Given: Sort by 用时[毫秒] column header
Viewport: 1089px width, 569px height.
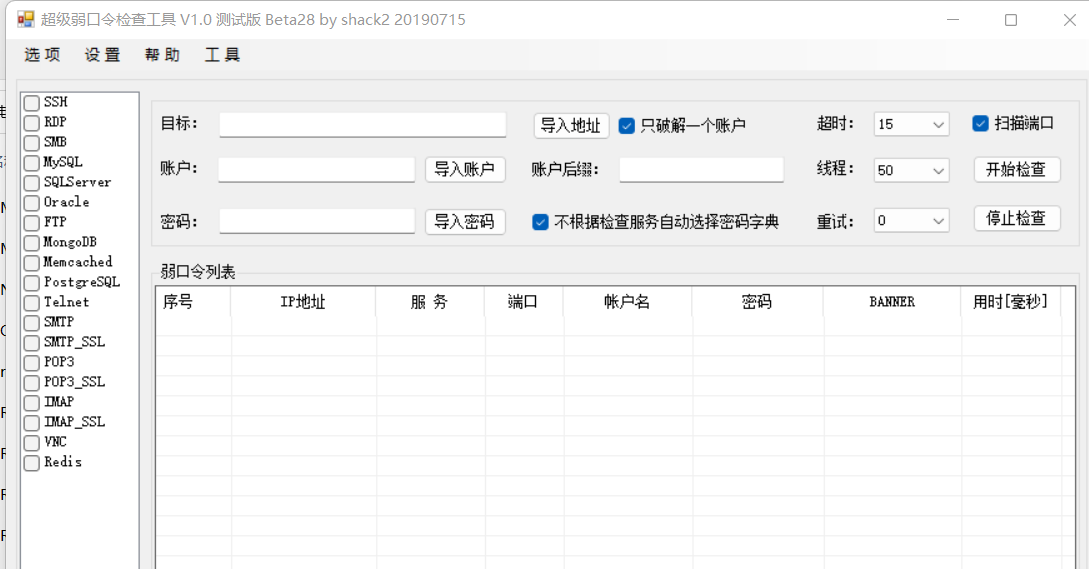Looking at the screenshot, I should [1011, 302].
